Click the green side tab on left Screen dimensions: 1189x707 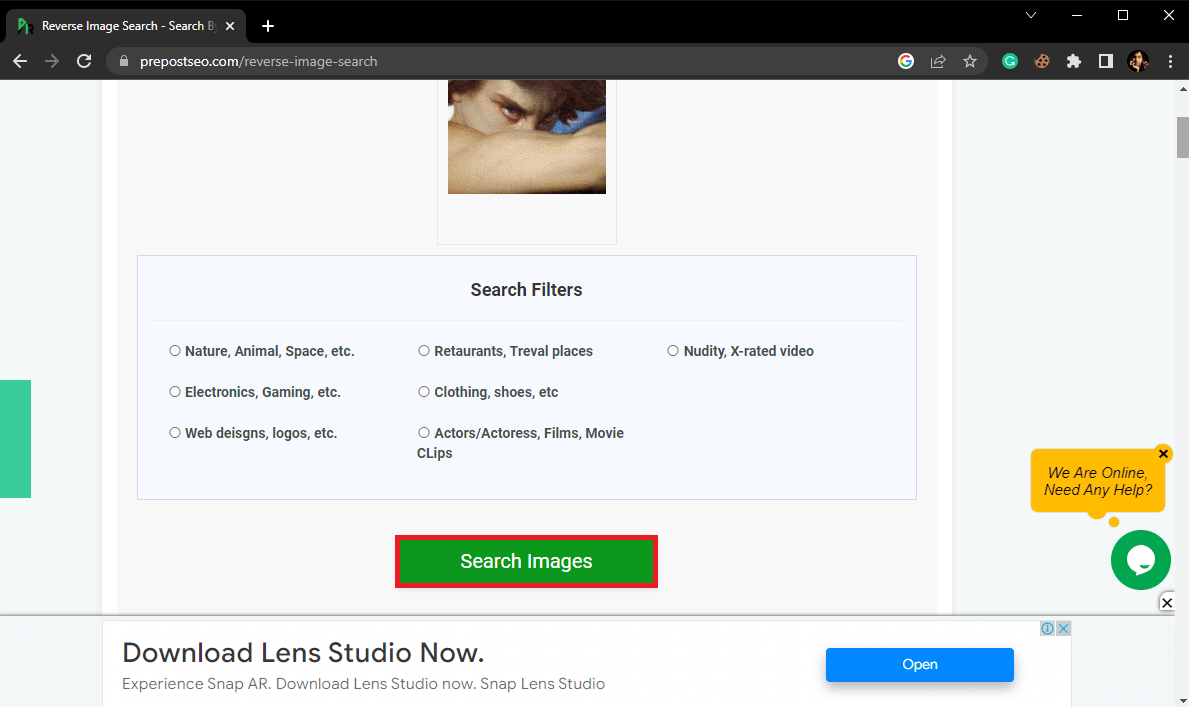[x=15, y=438]
